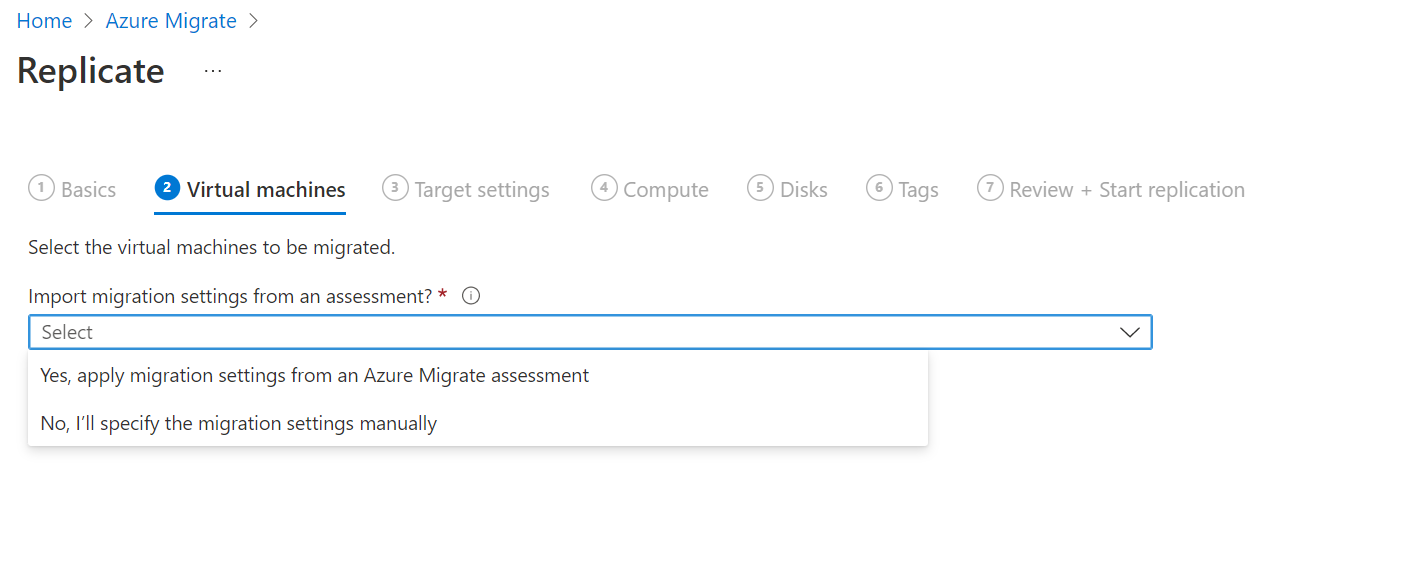
Task: Navigate to Home in the breadcrumb
Action: [44, 21]
